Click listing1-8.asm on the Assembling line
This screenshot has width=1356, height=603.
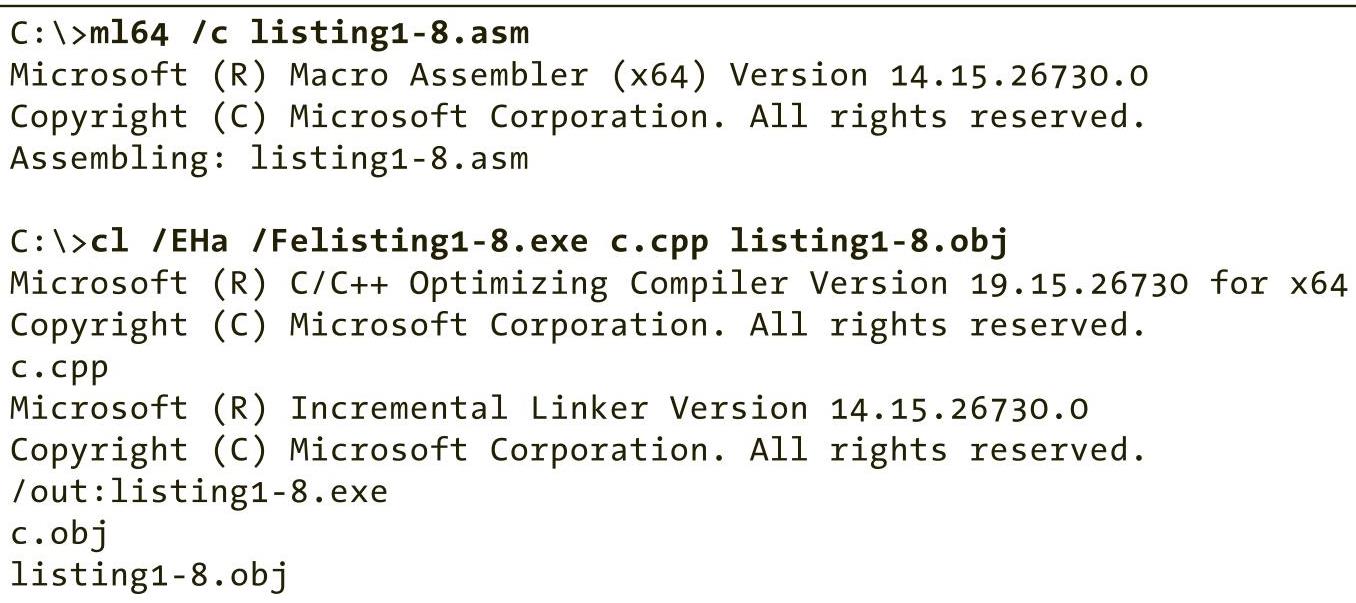tap(389, 158)
